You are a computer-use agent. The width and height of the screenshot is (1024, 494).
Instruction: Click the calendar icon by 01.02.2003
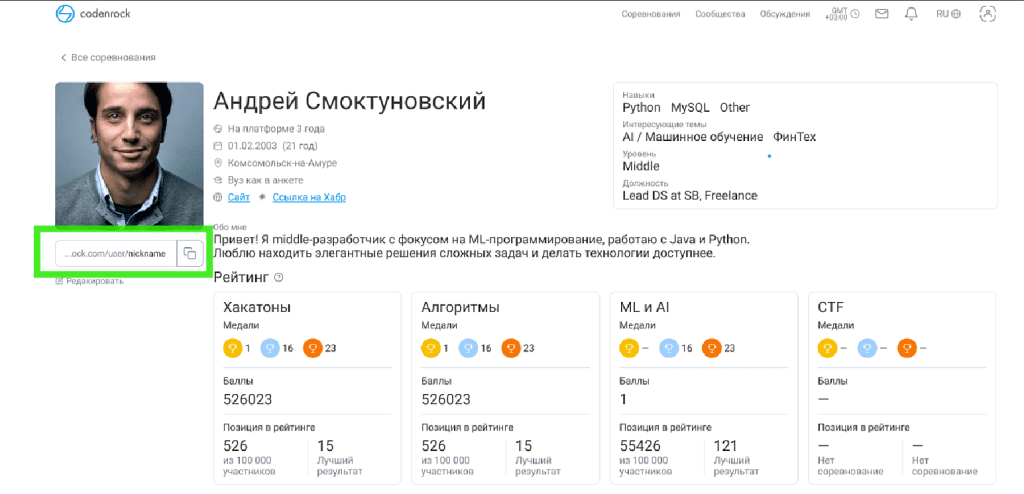(x=218, y=146)
